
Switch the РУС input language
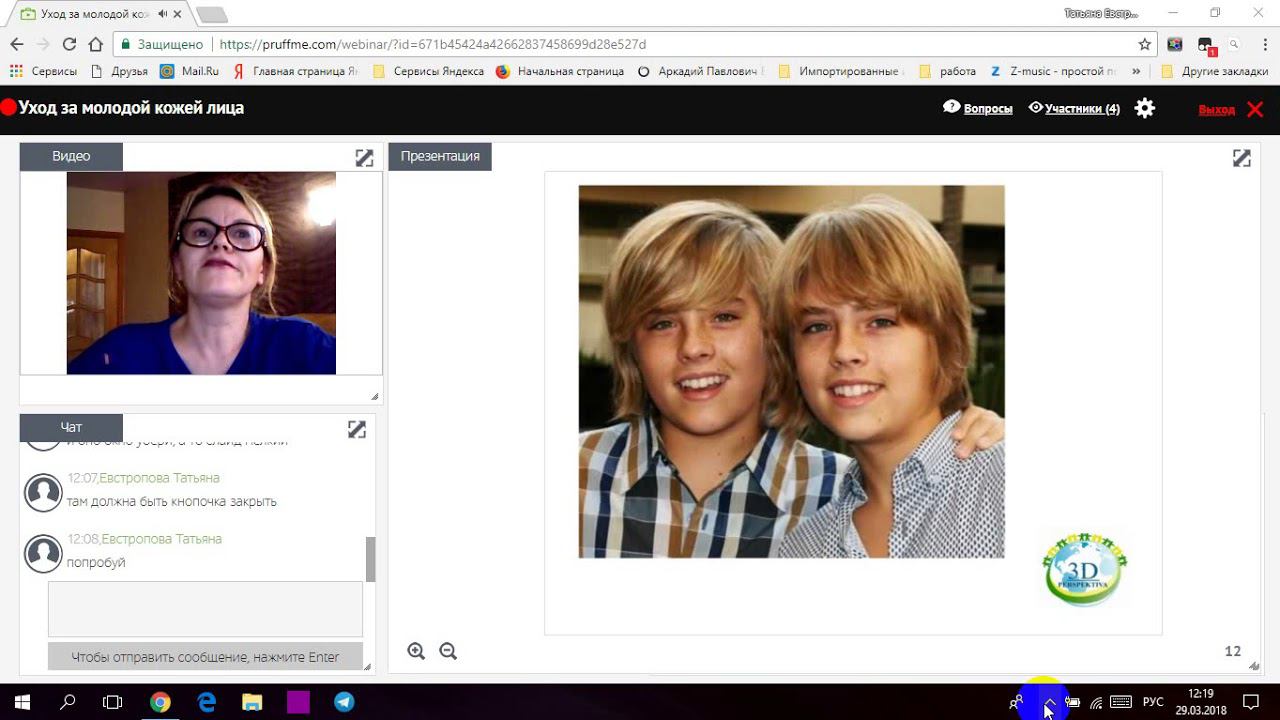[x=1153, y=702]
